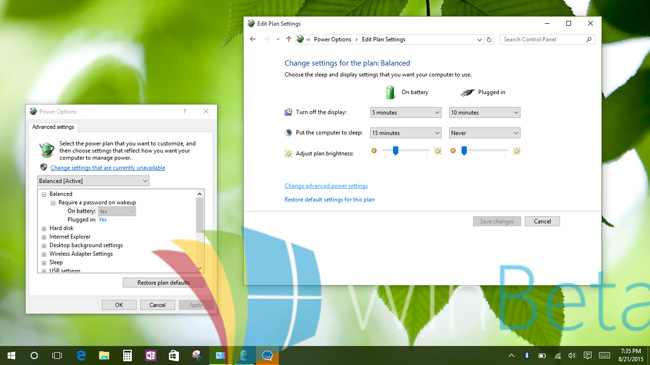
Task: Click Cancel in Power Options dialog
Action: pos(157,305)
